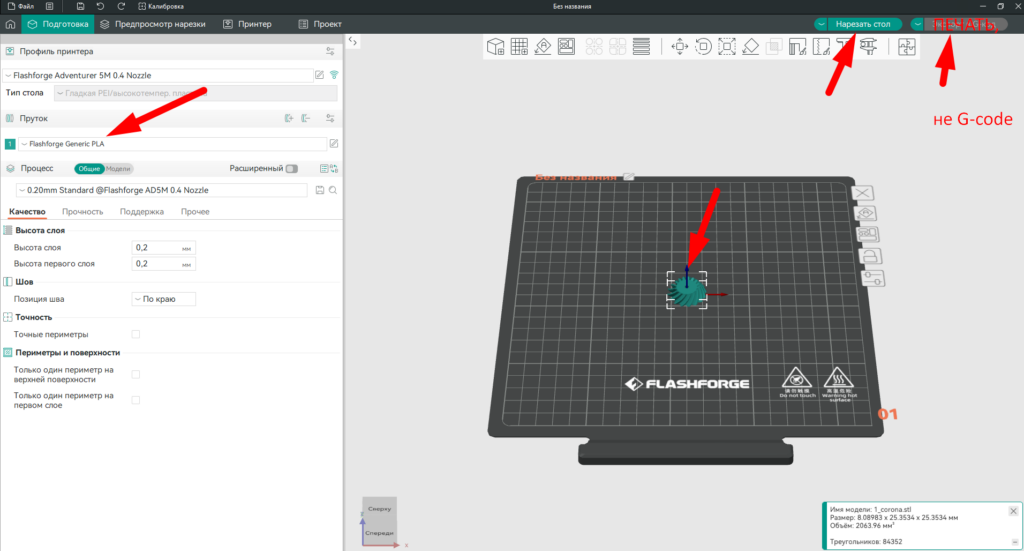Select the Scale tool in the toolbar
The width and height of the screenshot is (1024, 551).
tap(727, 46)
